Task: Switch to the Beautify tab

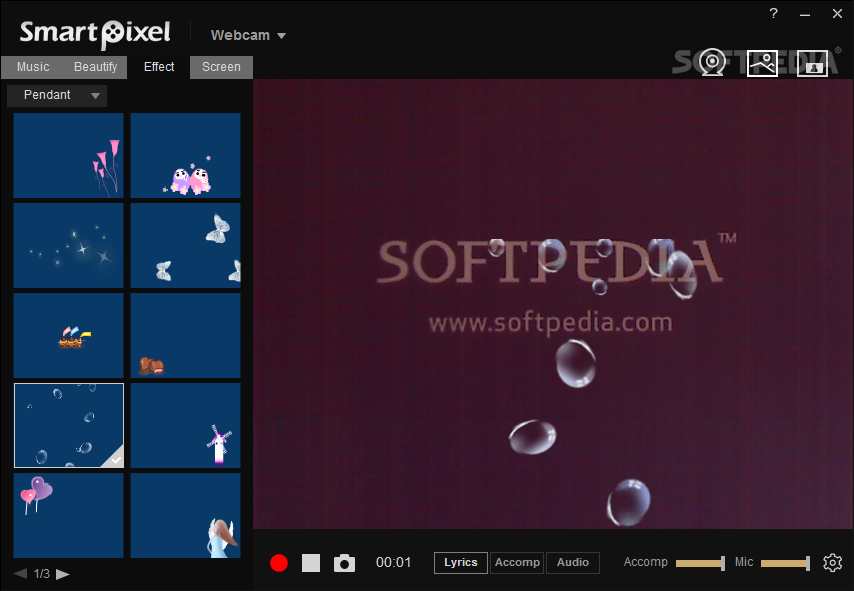Action: 95,67
